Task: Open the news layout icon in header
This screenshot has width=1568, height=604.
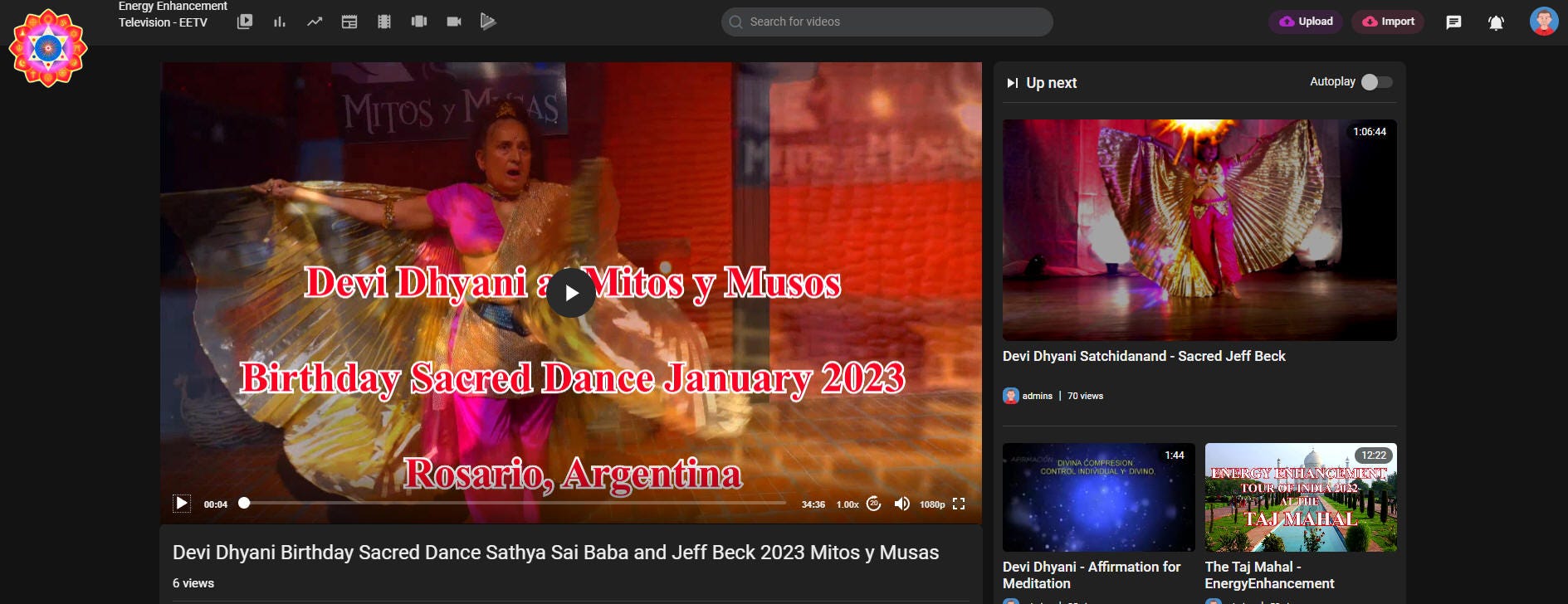Action: click(x=349, y=22)
